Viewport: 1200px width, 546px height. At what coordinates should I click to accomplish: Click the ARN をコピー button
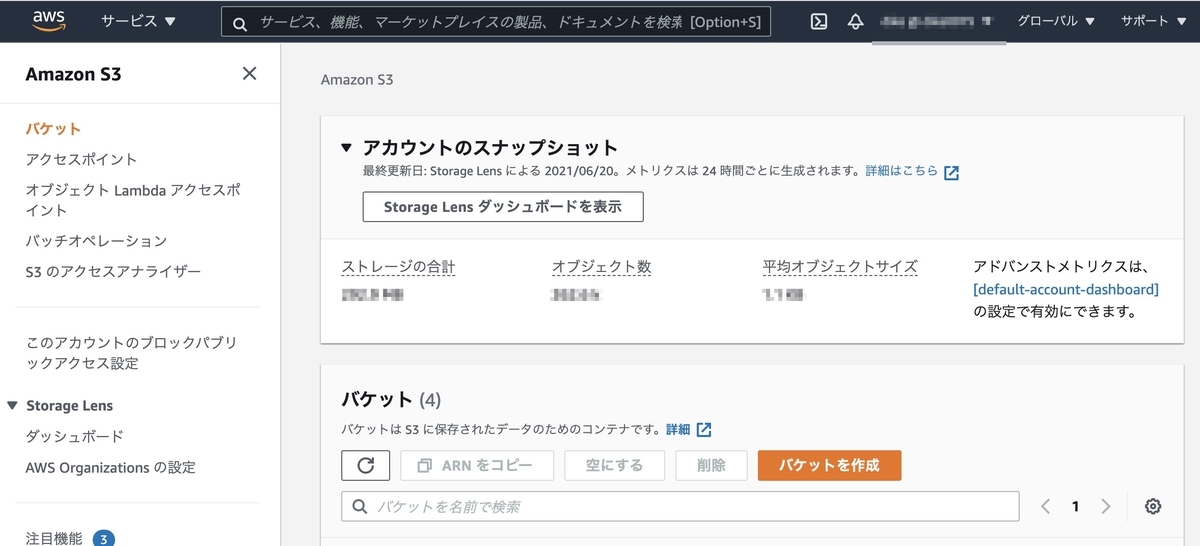pos(478,465)
